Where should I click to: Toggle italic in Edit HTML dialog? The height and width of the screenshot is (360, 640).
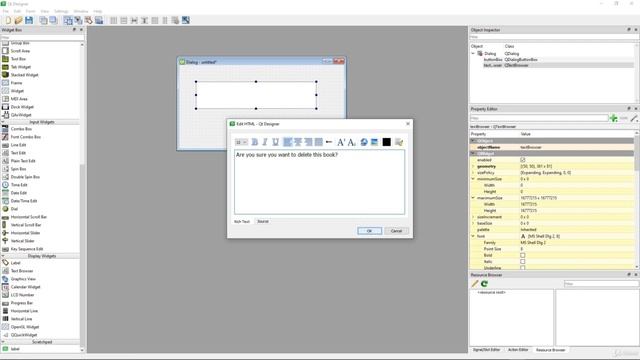(264, 142)
